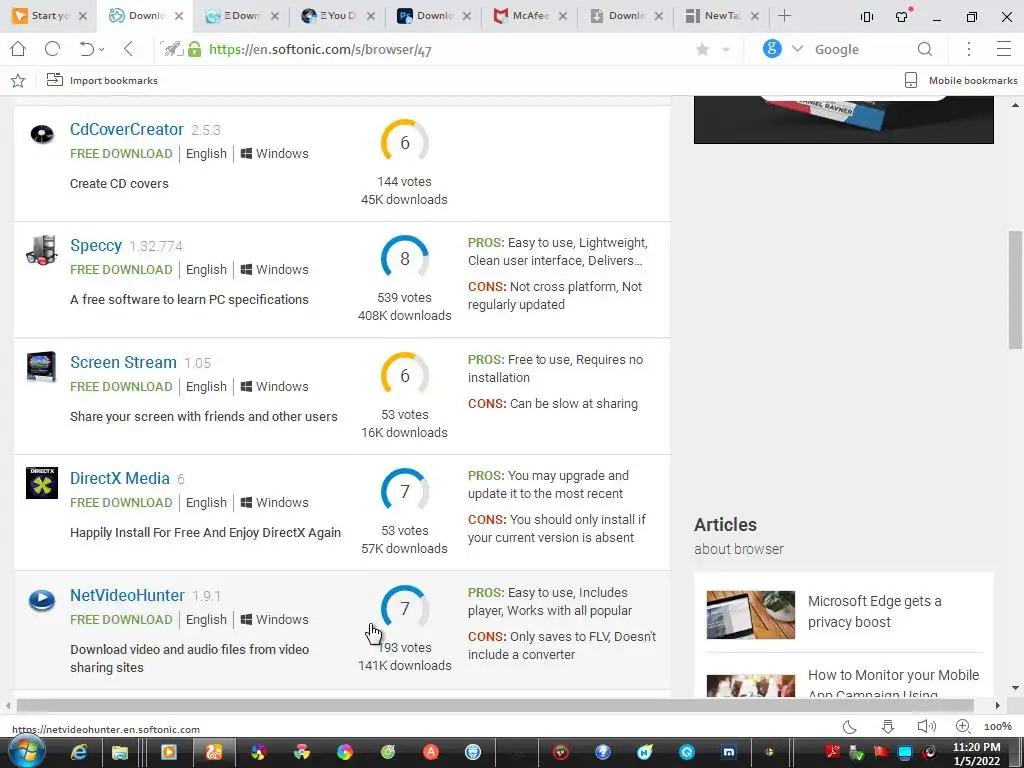Switch to the Start tab
Screen dimensions: 1024x768
[50, 16]
